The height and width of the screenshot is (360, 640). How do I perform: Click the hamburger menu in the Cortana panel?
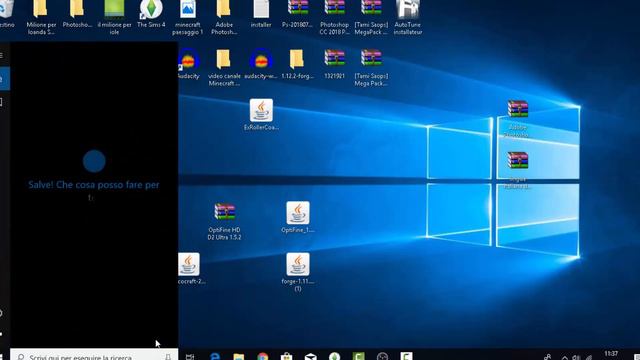2,55
